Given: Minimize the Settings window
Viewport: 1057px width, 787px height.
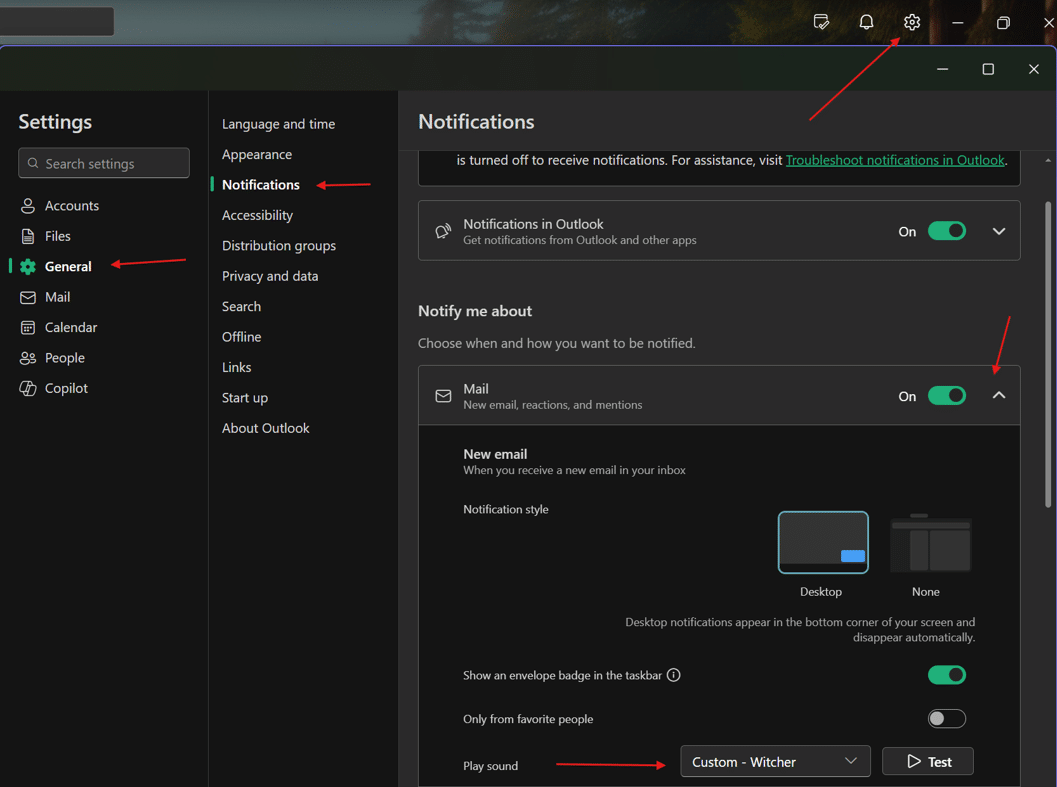Looking at the screenshot, I should (942, 69).
